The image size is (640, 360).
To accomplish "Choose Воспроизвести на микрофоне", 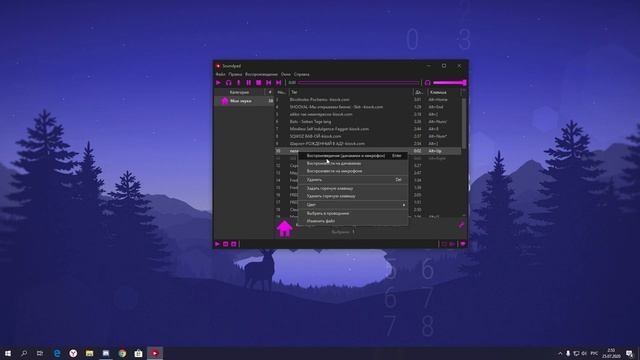I will point(353,171).
